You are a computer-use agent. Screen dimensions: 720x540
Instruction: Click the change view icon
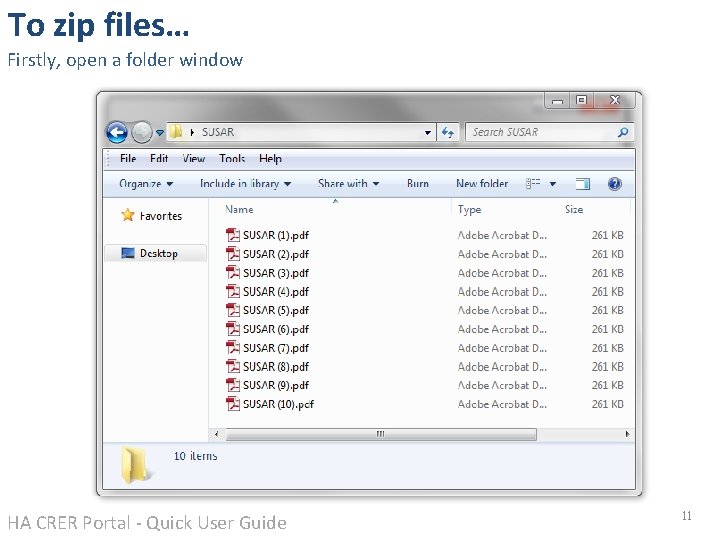533,184
